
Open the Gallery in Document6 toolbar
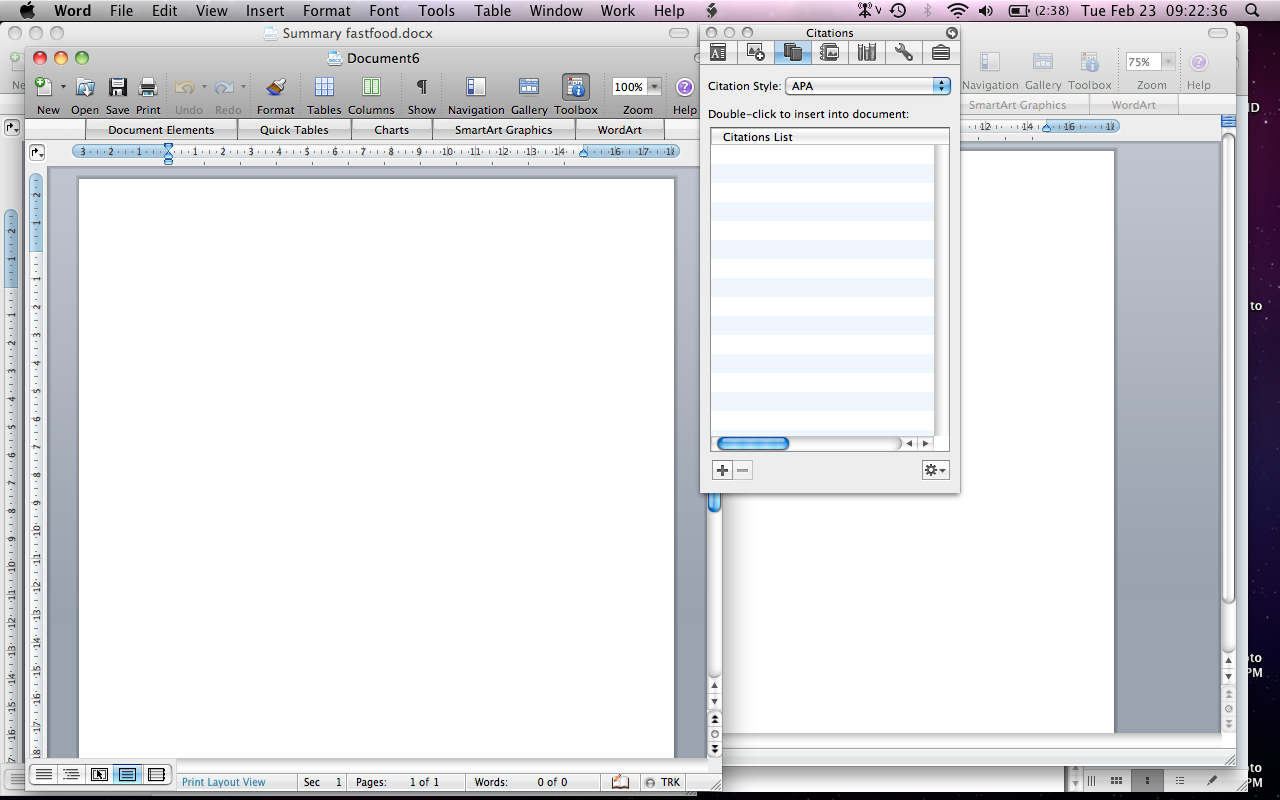coord(529,87)
